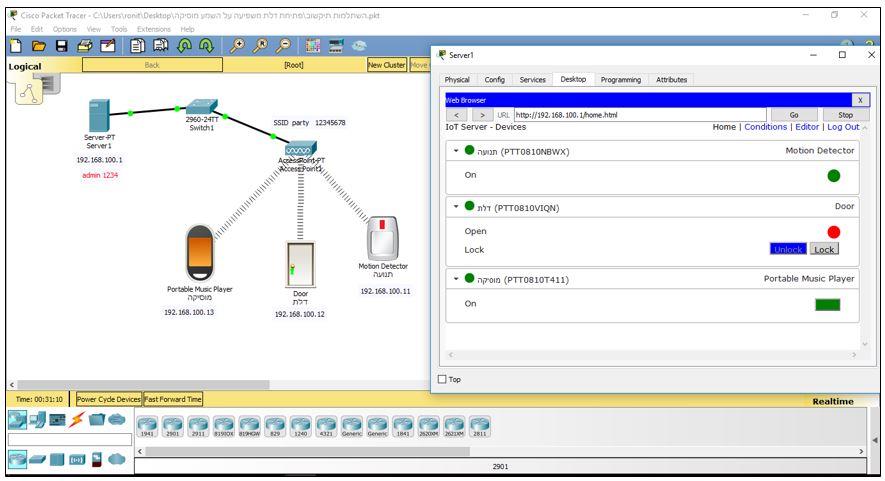This screenshot has height=481, width=885.
Task: Open the Activity Wizard toolbar icon
Action: point(107,46)
